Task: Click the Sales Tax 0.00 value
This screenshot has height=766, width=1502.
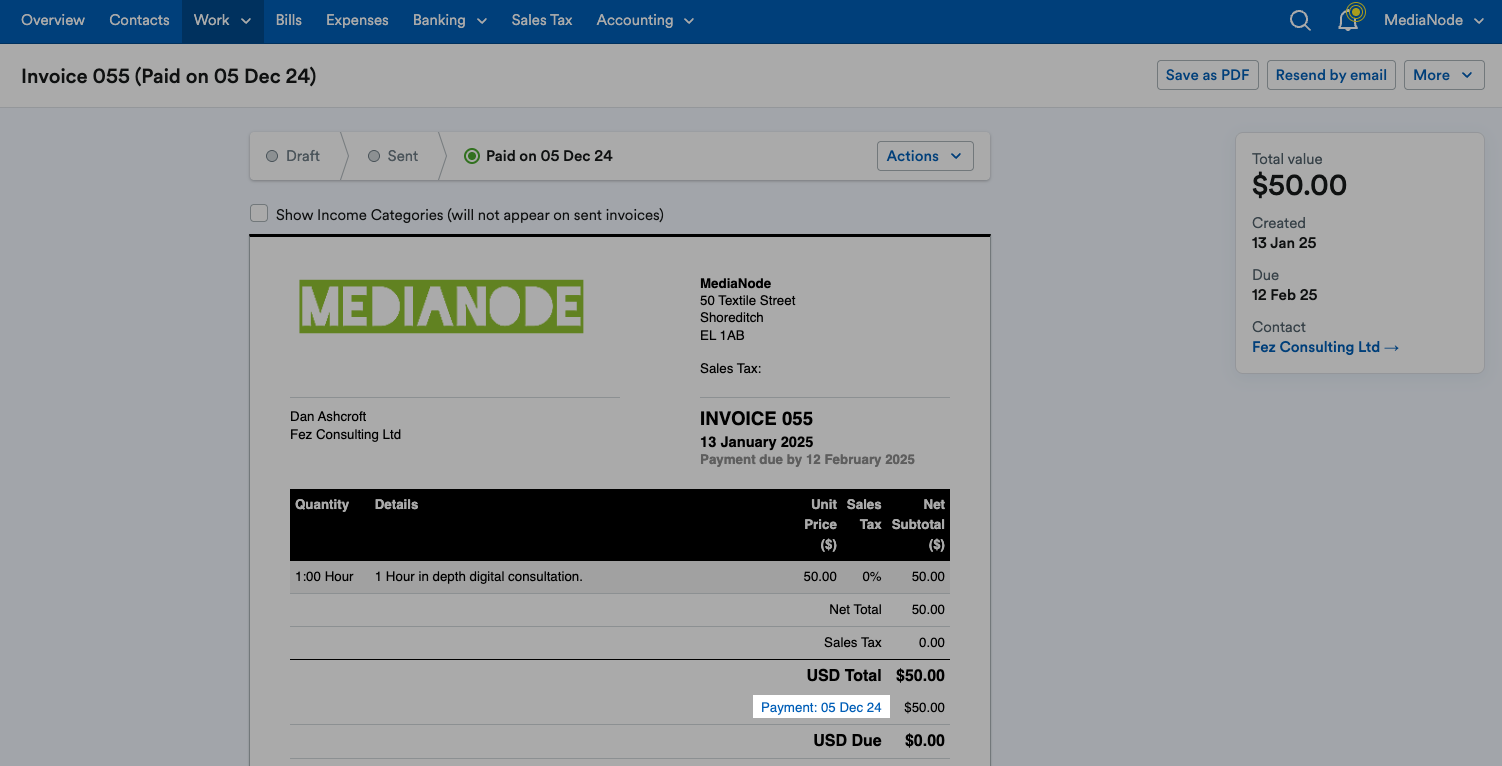Action: (x=931, y=642)
